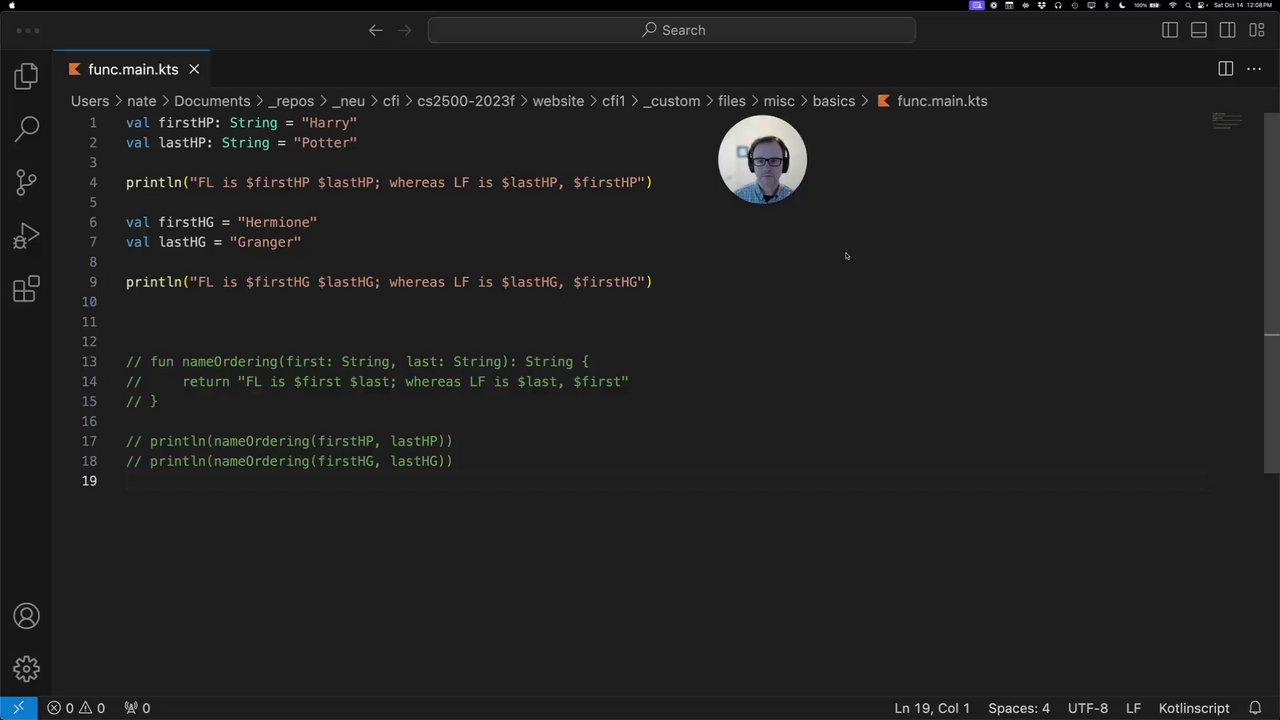1280x720 pixels.
Task: Change language mode from Kotlinscript
Action: [1194, 708]
